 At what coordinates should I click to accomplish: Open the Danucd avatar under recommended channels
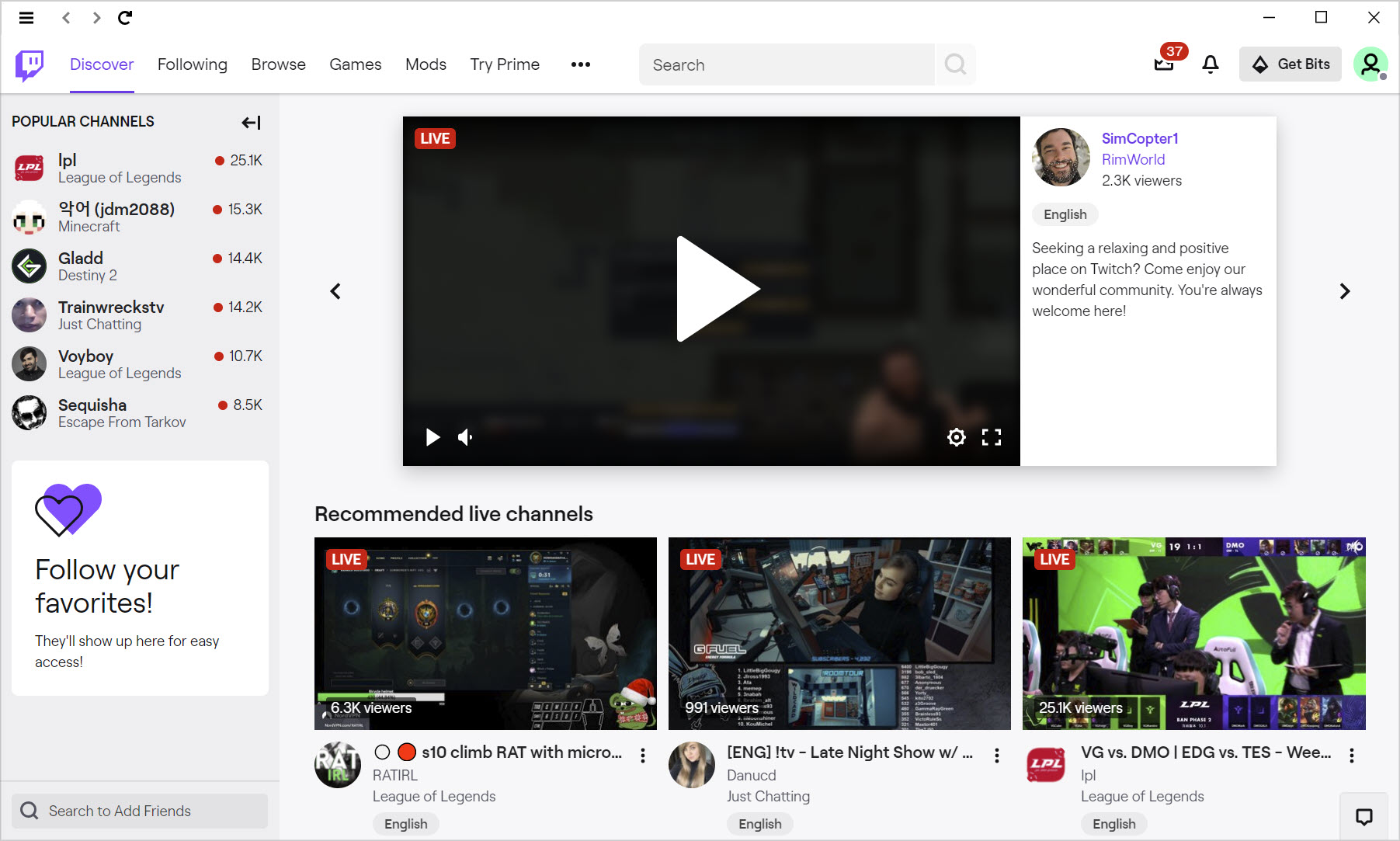(x=692, y=765)
